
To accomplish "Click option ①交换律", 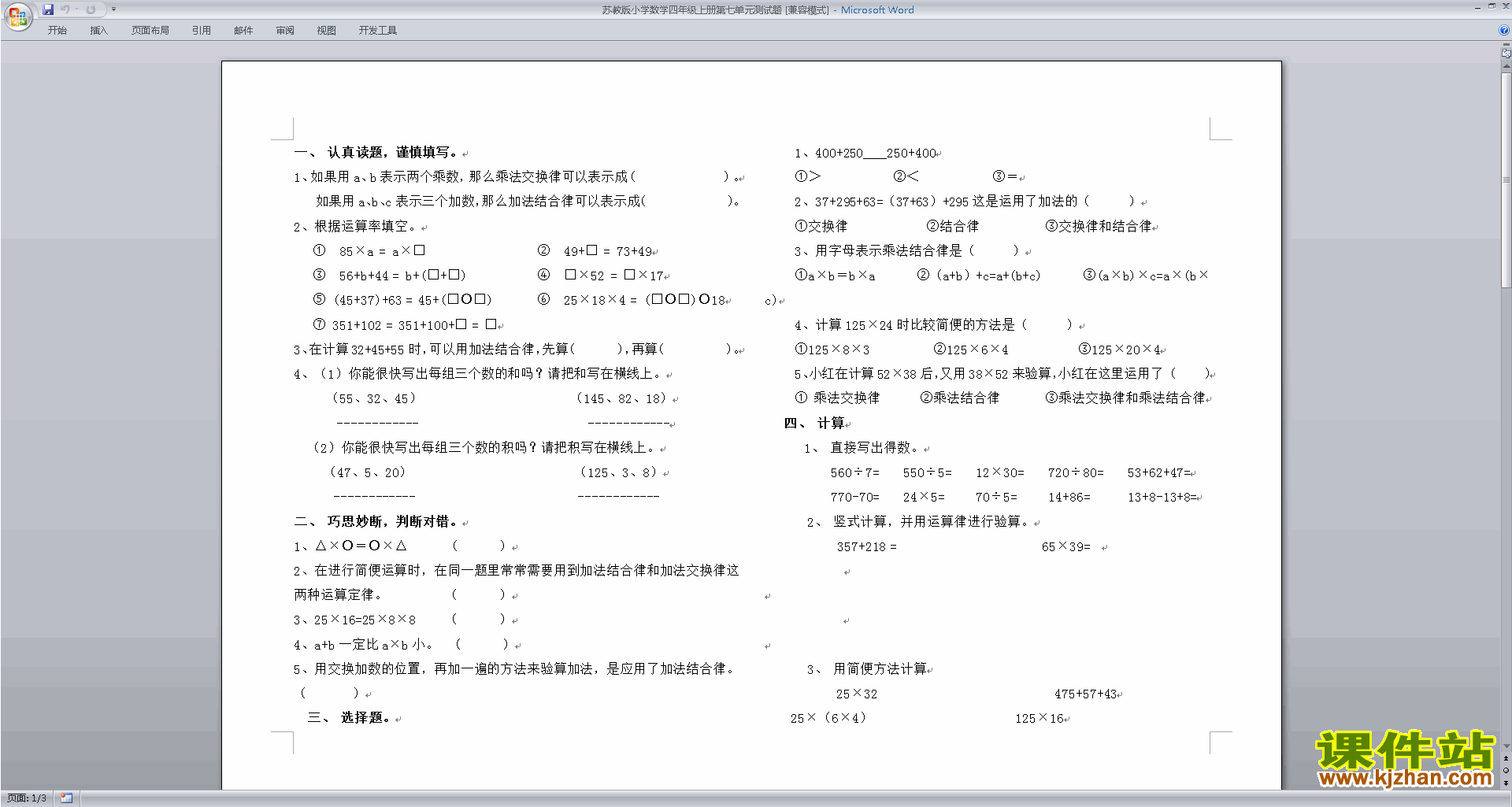I will (x=821, y=226).
